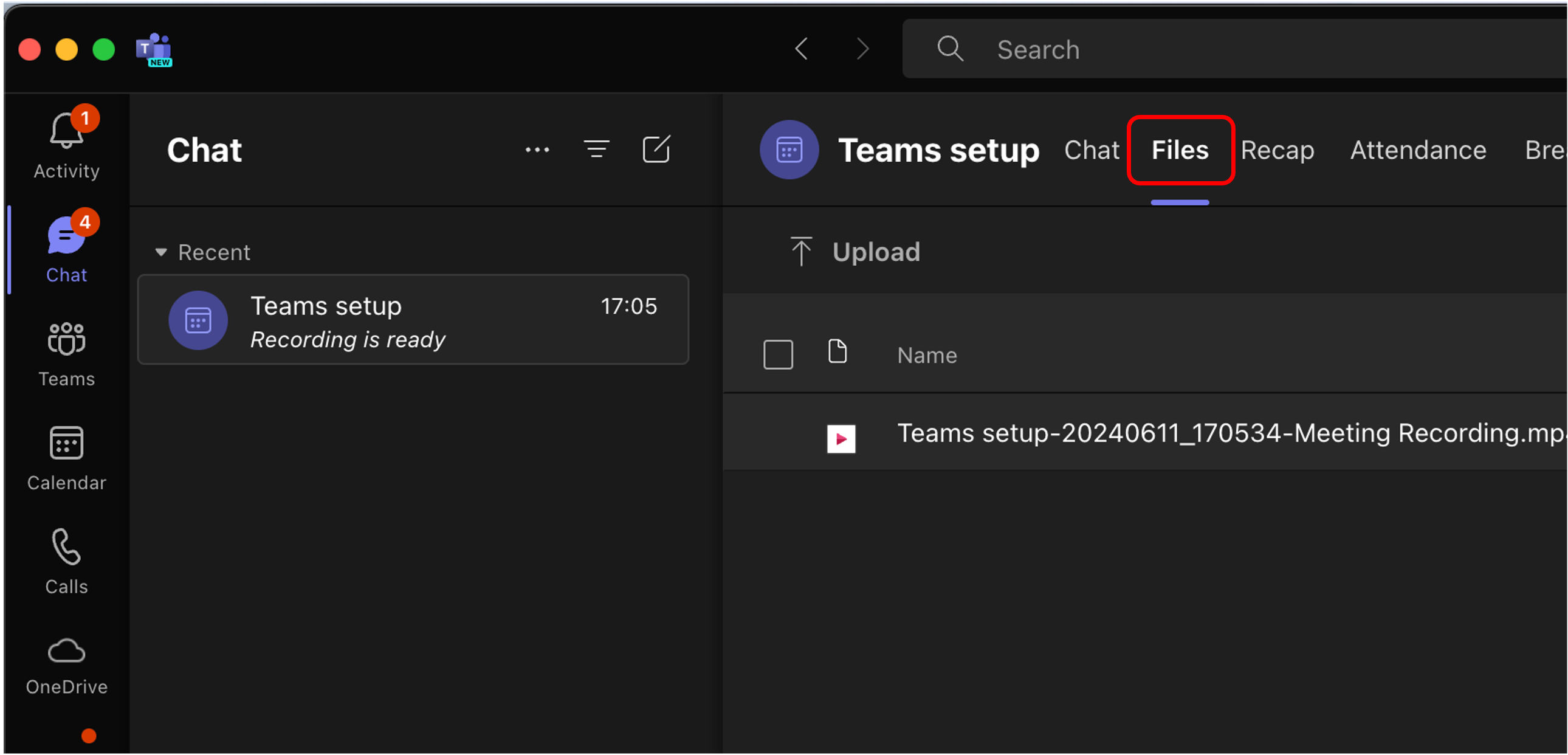Click the Teams setup header avatar

[x=789, y=150]
